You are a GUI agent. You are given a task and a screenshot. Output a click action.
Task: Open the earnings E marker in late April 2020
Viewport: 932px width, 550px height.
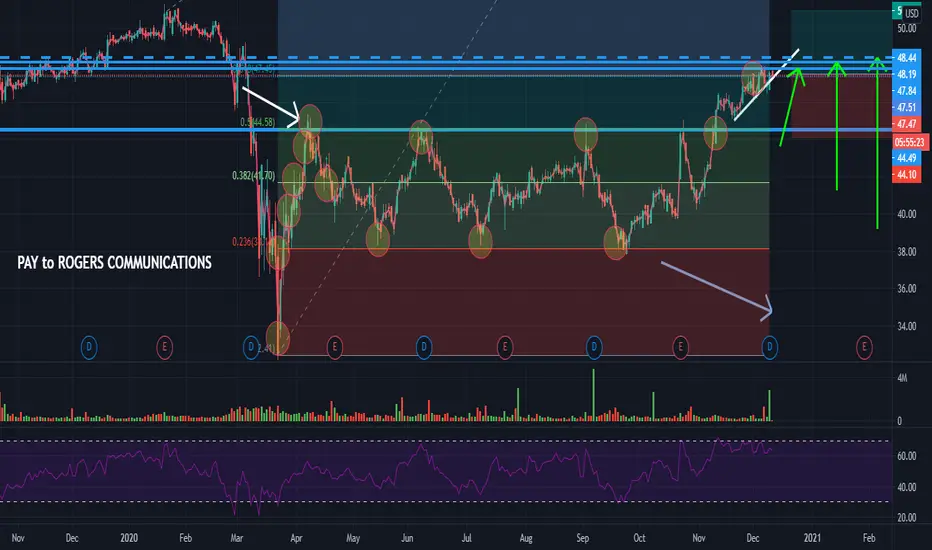335,347
